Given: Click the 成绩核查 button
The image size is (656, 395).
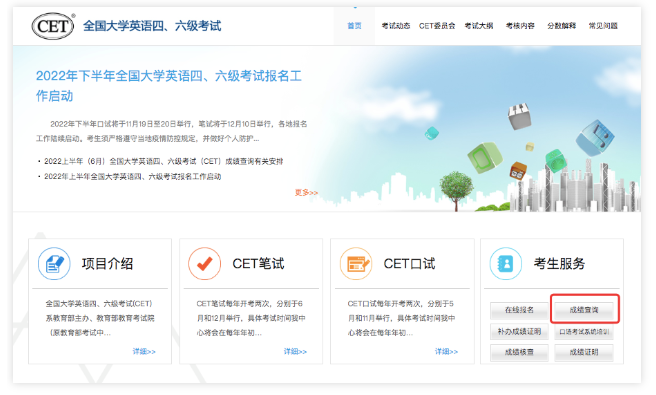Looking at the screenshot, I should tap(519, 352).
